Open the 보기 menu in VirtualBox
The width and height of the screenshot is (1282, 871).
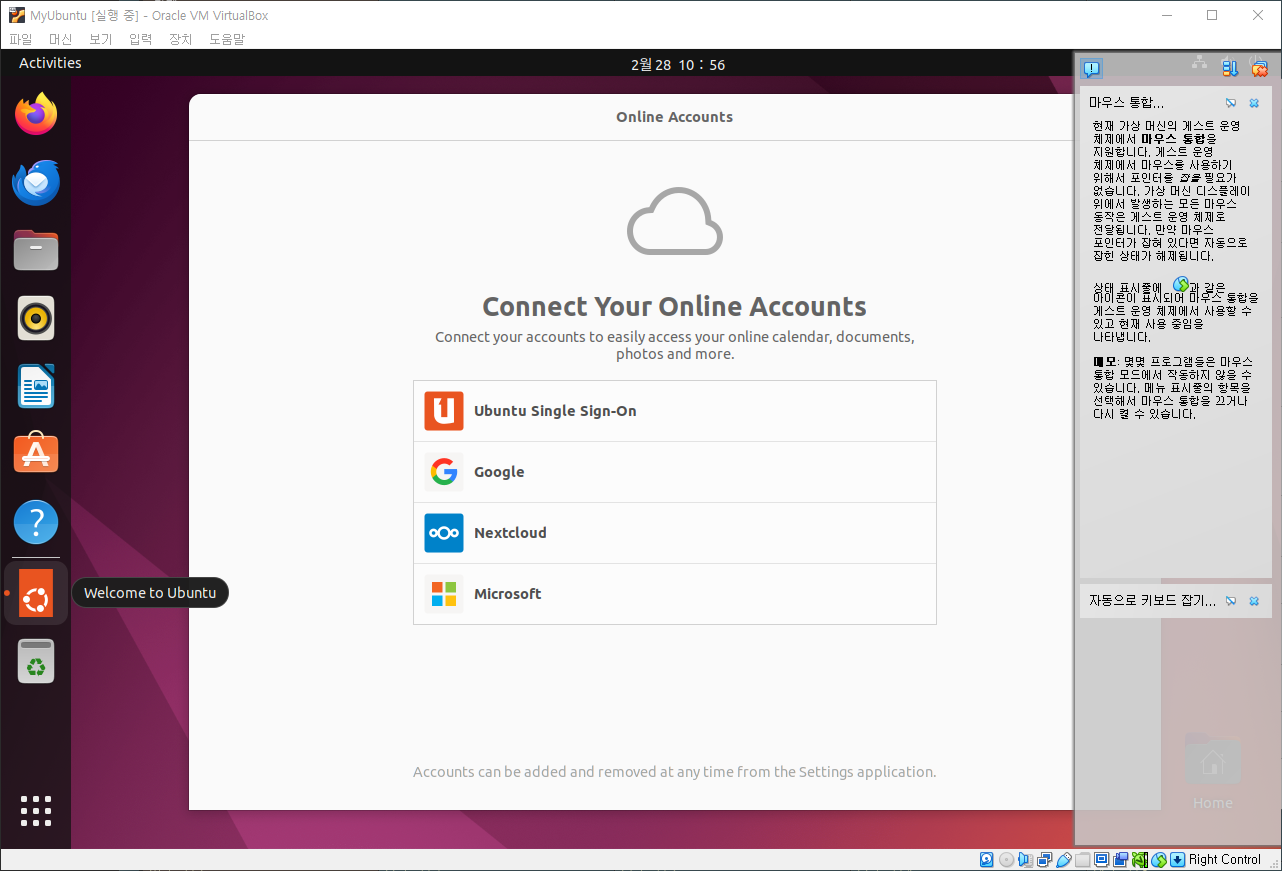tap(101, 39)
